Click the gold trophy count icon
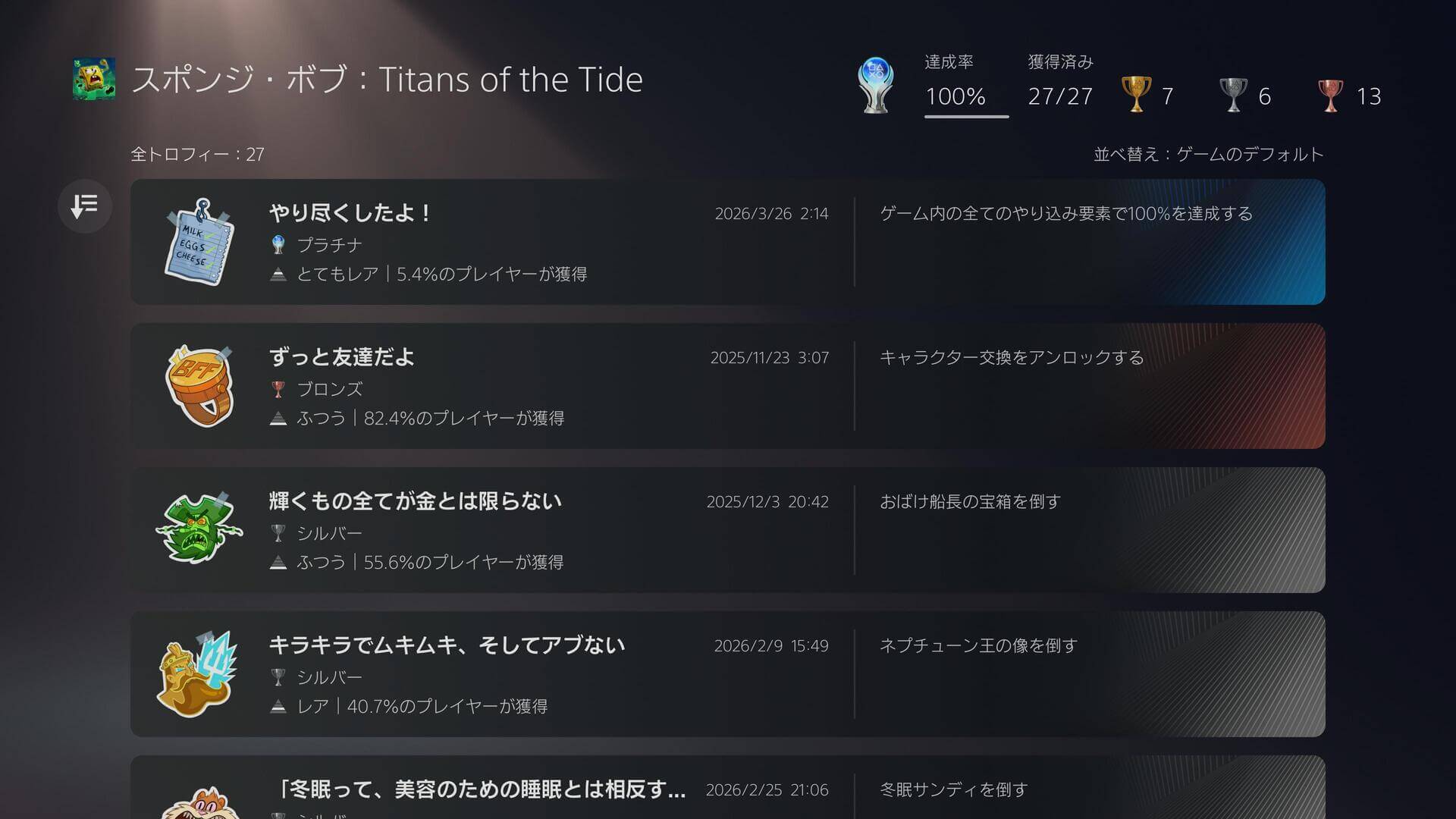Image resolution: width=1456 pixels, height=819 pixels. click(x=1136, y=95)
